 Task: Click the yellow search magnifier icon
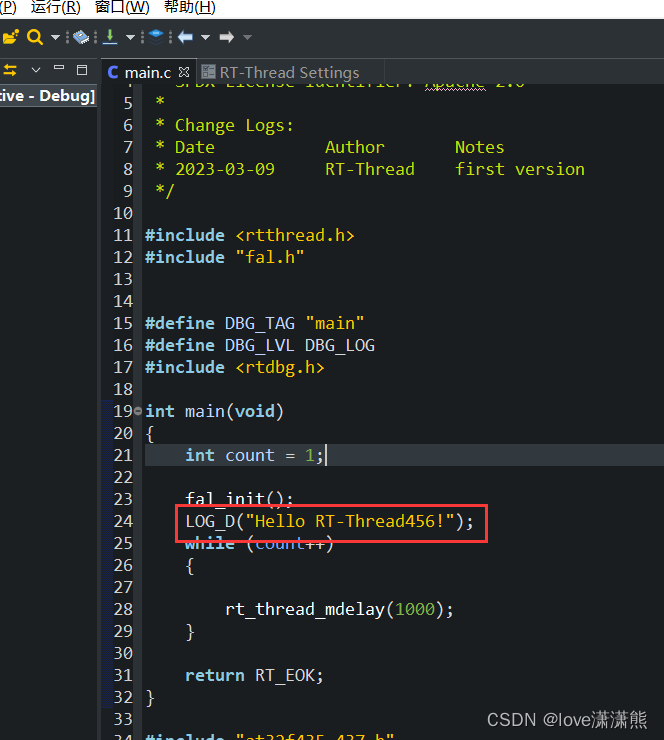click(x=34, y=37)
